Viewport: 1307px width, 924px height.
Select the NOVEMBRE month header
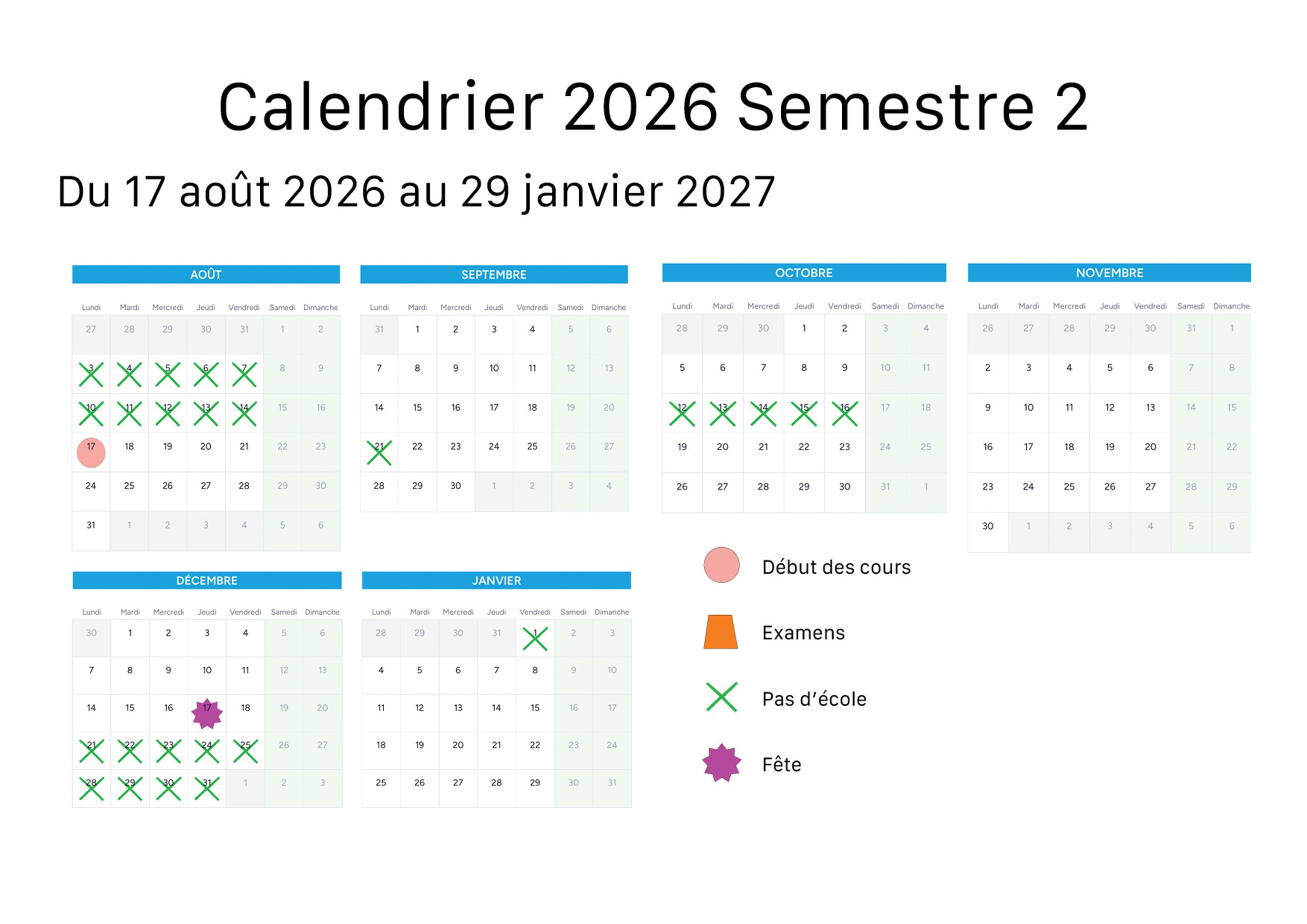click(1109, 273)
